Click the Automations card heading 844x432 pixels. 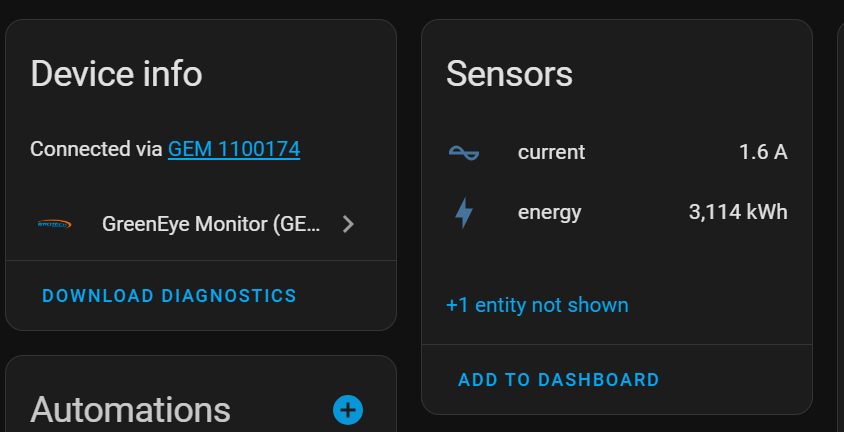[130, 410]
